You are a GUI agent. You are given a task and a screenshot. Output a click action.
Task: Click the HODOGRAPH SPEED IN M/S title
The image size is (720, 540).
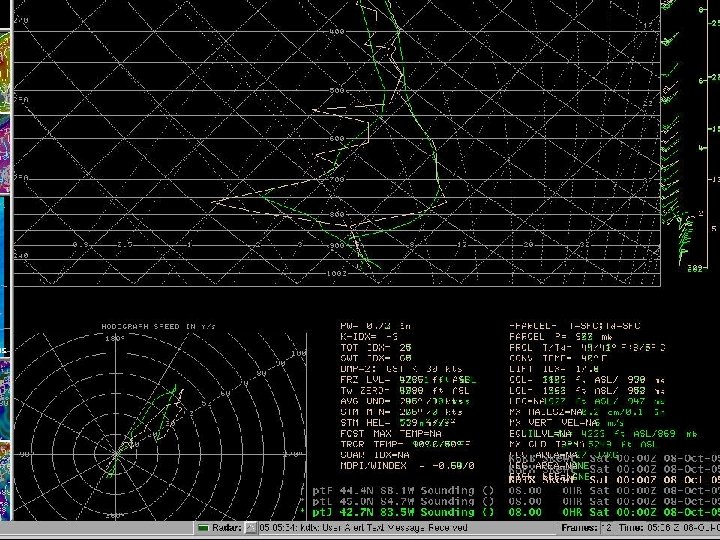click(158, 326)
